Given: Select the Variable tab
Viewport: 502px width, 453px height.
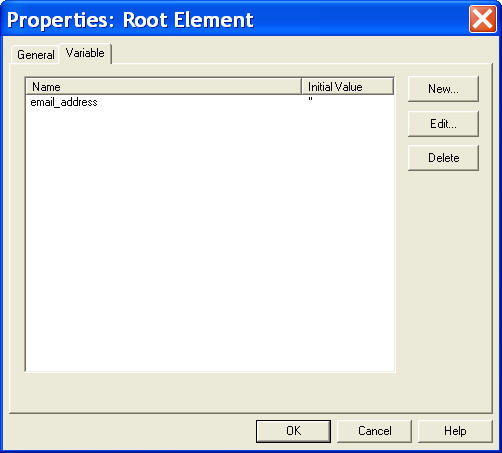Looking at the screenshot, I should click(85, 53).
